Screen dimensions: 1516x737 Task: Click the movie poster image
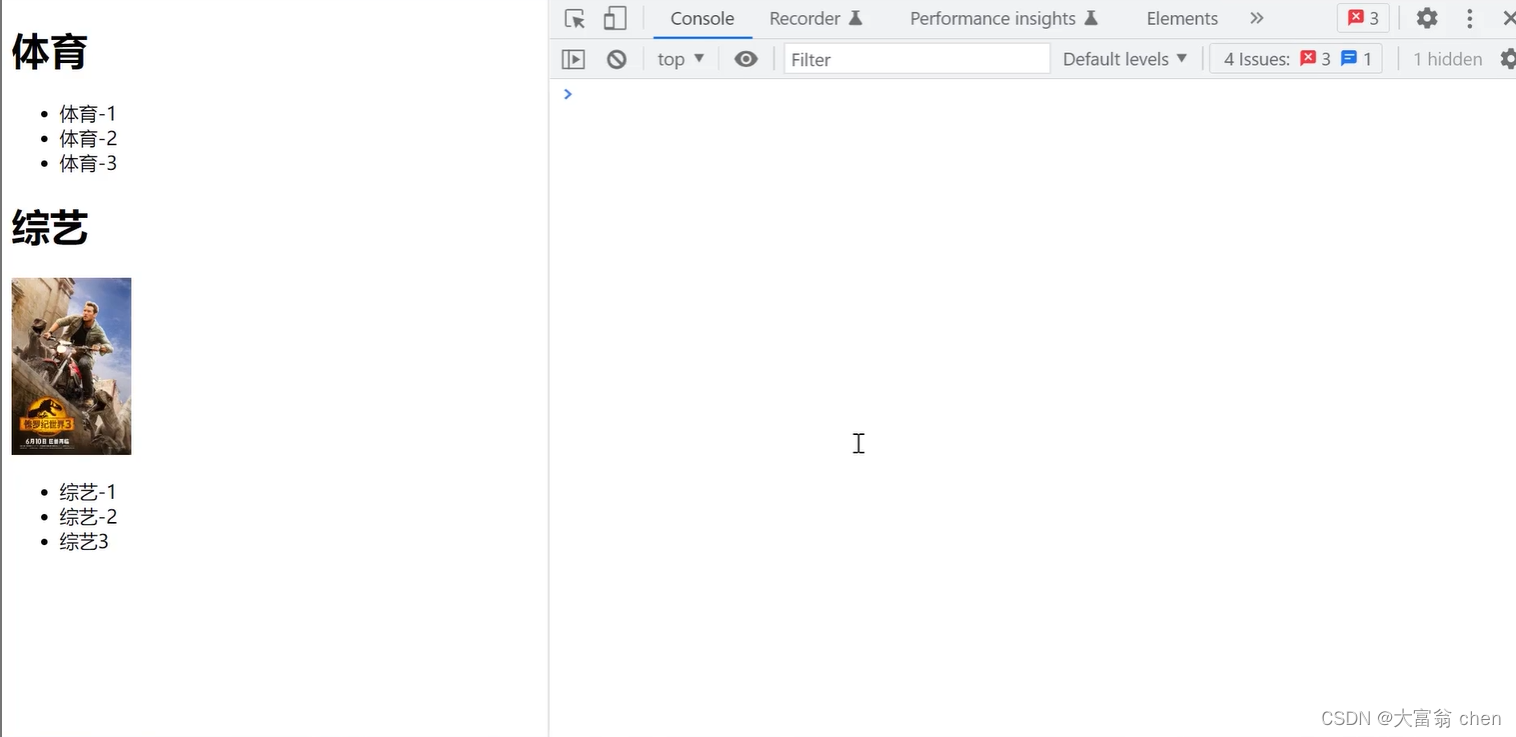tap(71, 366)
